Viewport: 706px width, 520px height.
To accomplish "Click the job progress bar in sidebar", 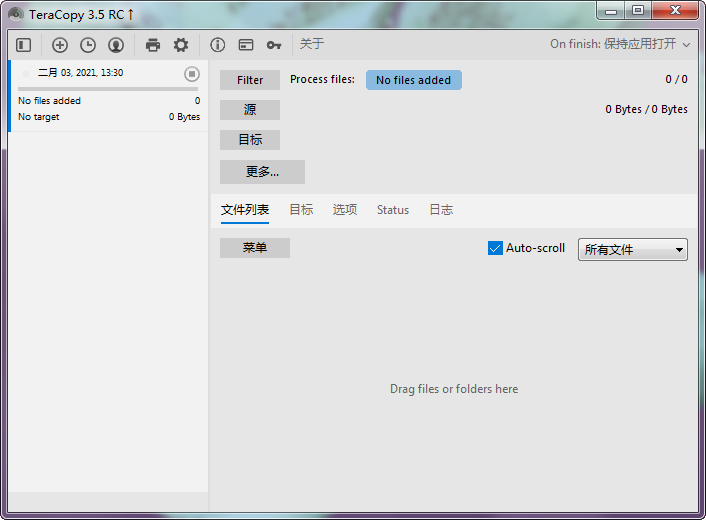I will point(108,89).
